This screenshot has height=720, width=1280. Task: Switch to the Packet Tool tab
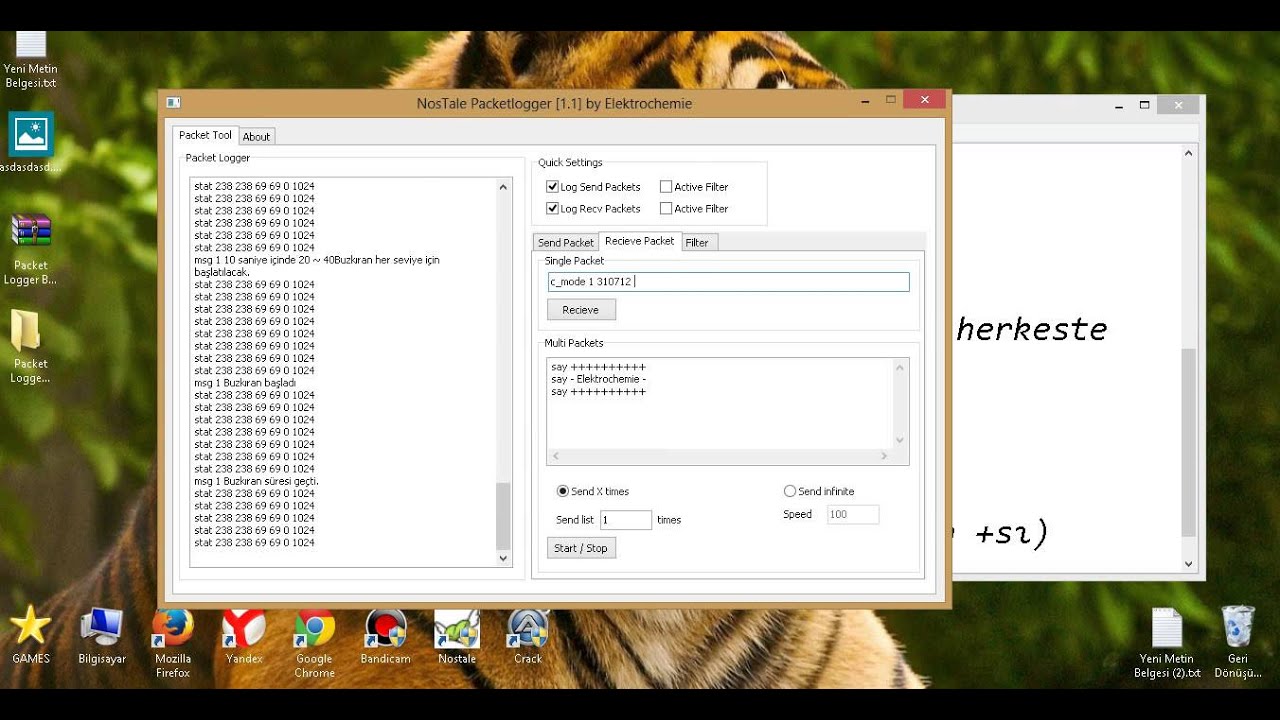click(x=205, y=135)
